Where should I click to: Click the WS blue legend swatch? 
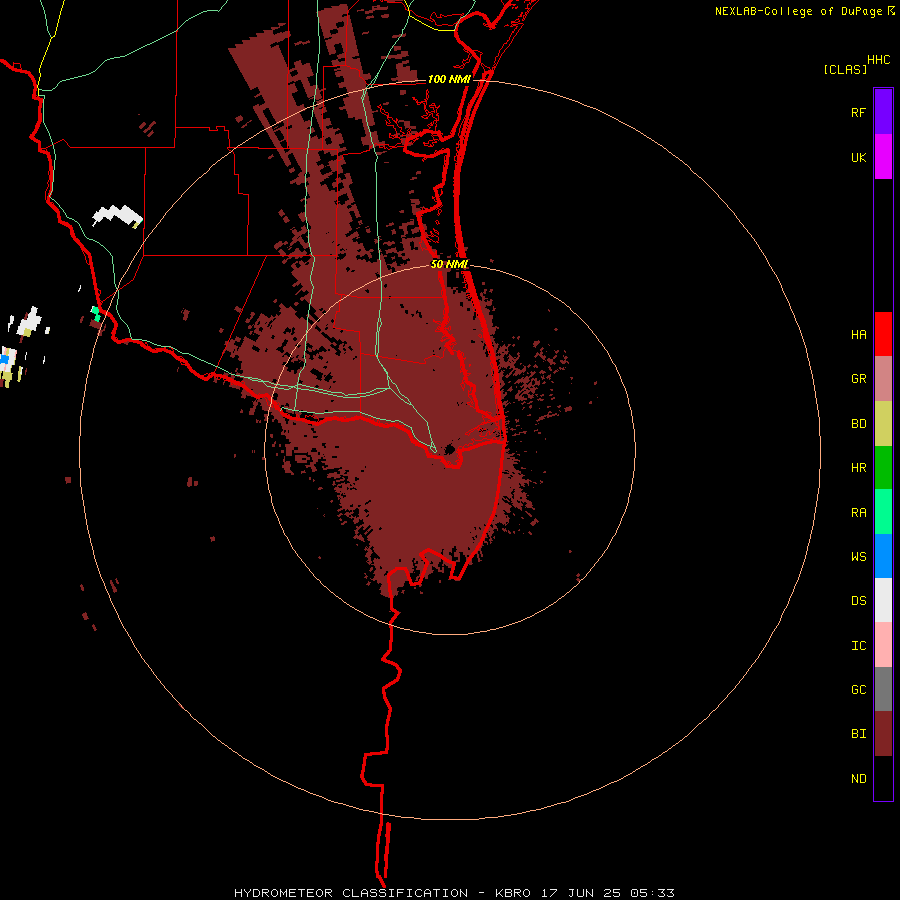883,556
